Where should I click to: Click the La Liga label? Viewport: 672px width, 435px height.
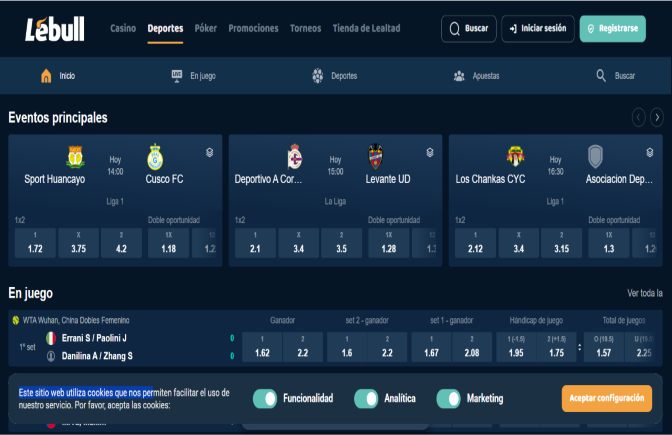tap(335, 201)
